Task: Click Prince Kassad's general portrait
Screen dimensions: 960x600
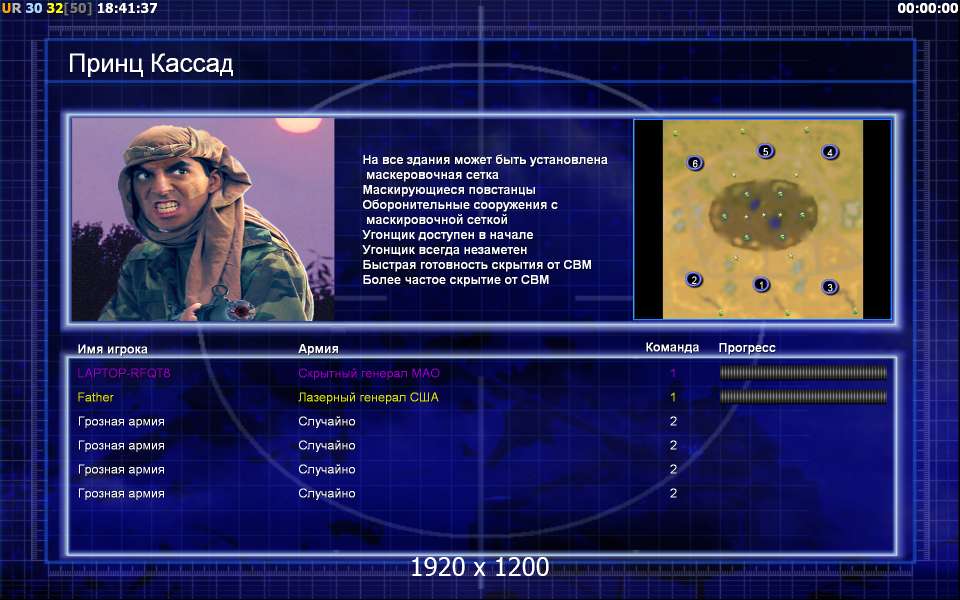Action: [203, 219]
